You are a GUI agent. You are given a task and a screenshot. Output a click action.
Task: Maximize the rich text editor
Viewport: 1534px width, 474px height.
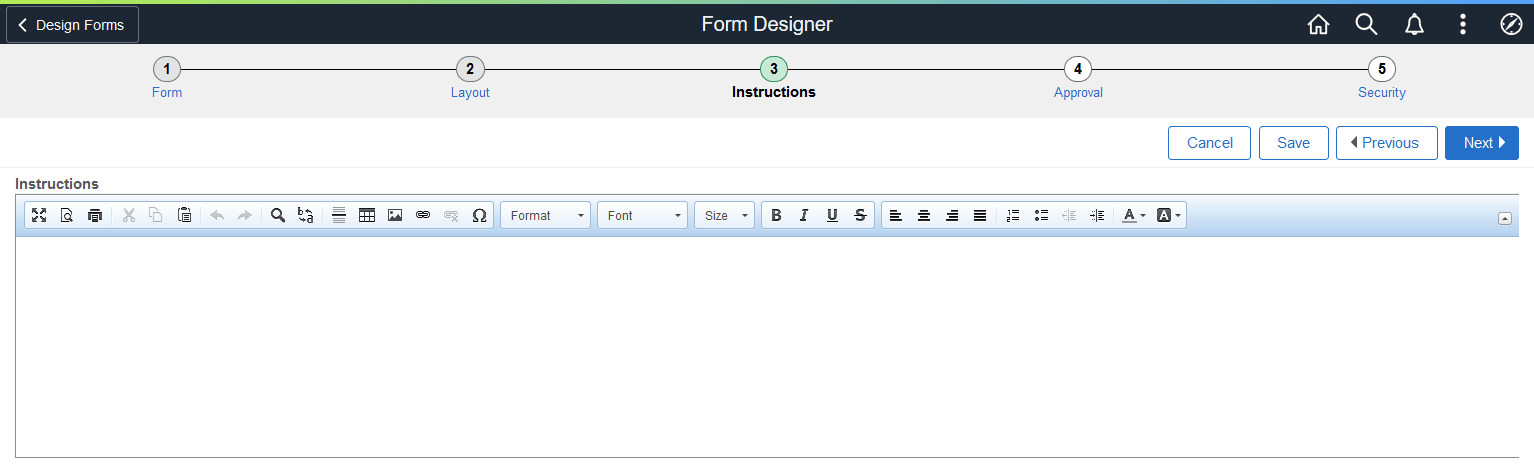(39, 215)
